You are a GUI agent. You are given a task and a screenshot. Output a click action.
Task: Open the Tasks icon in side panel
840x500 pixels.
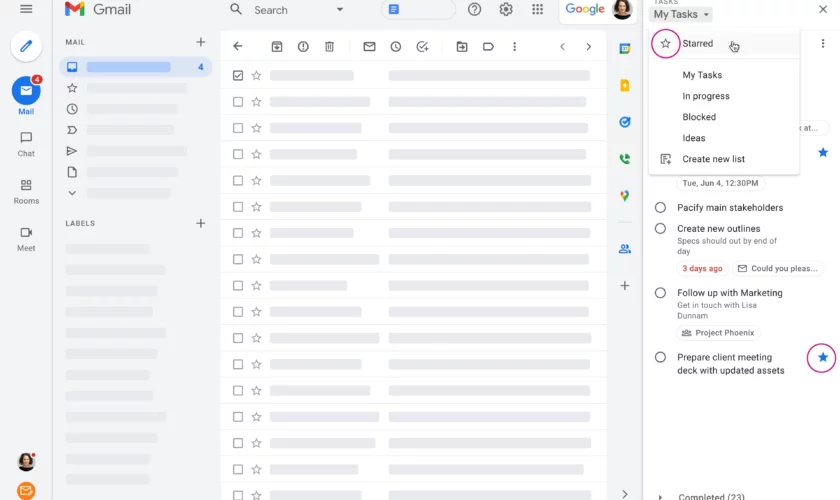625,122
